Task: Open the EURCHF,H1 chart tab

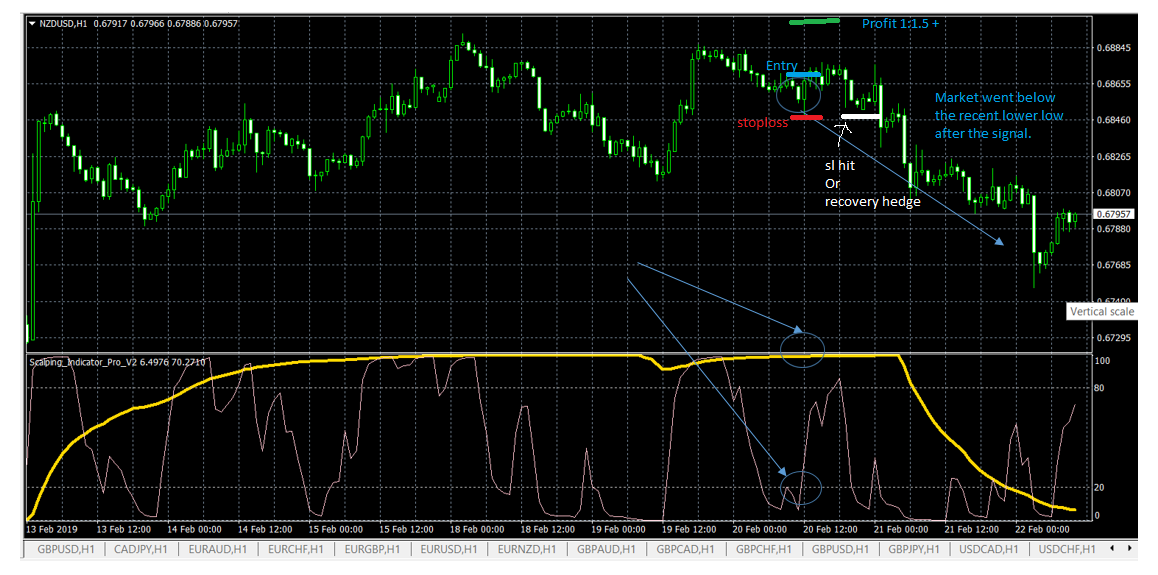Action: click(x=298, y=549)
